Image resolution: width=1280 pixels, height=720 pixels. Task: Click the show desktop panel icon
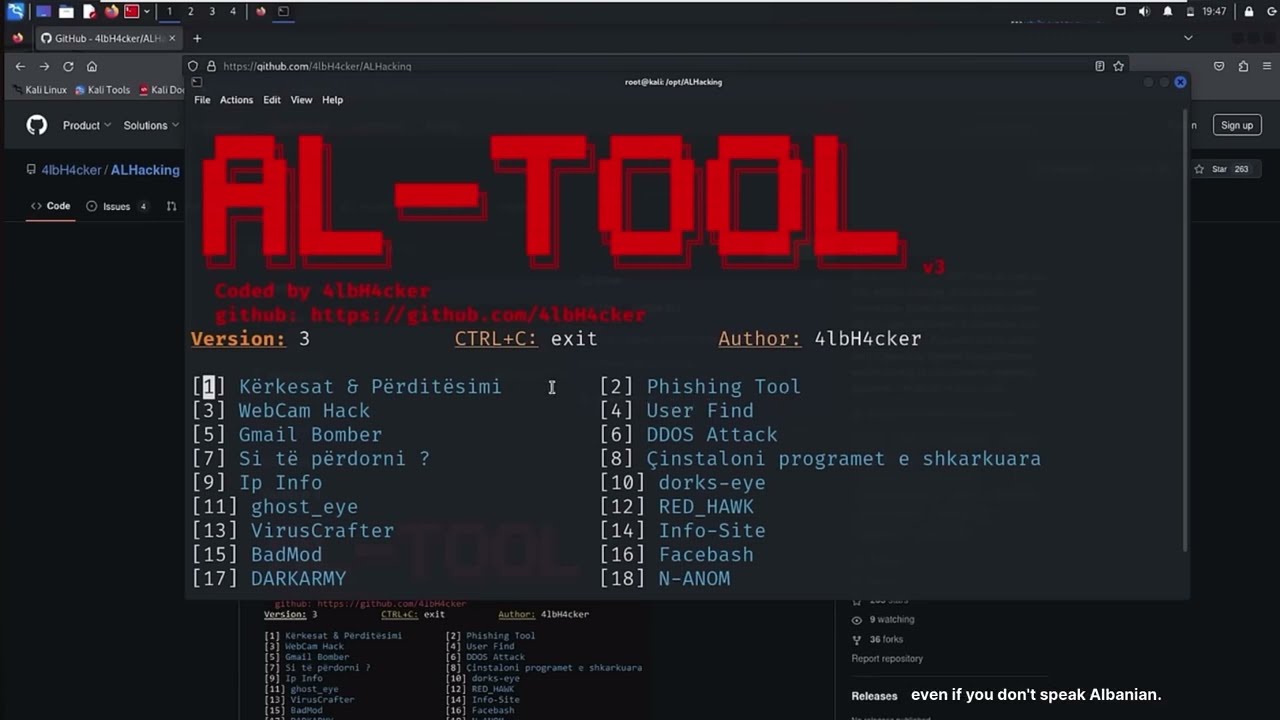coord(44,11)
